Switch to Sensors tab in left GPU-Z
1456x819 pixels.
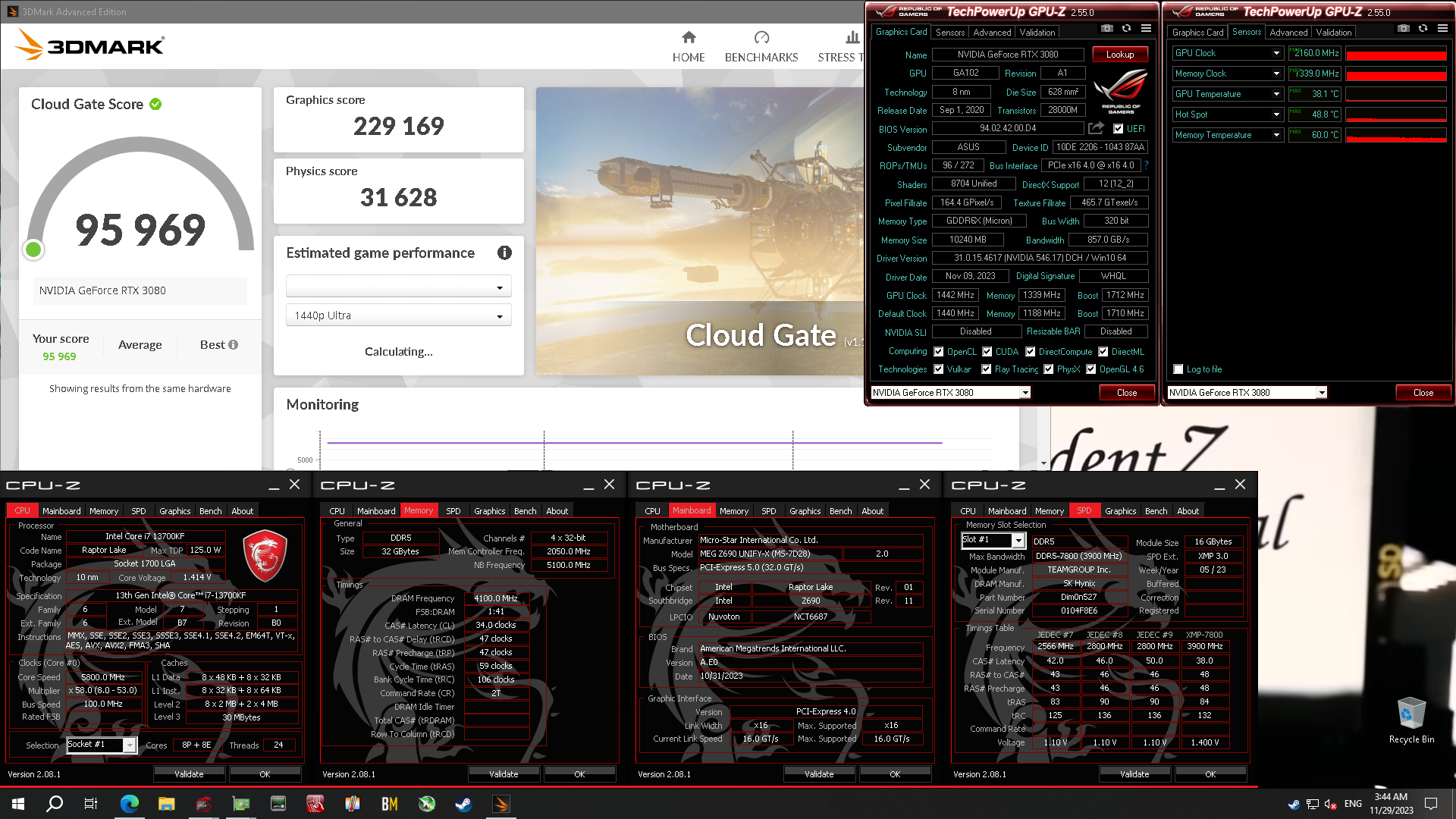click(950, 33)
